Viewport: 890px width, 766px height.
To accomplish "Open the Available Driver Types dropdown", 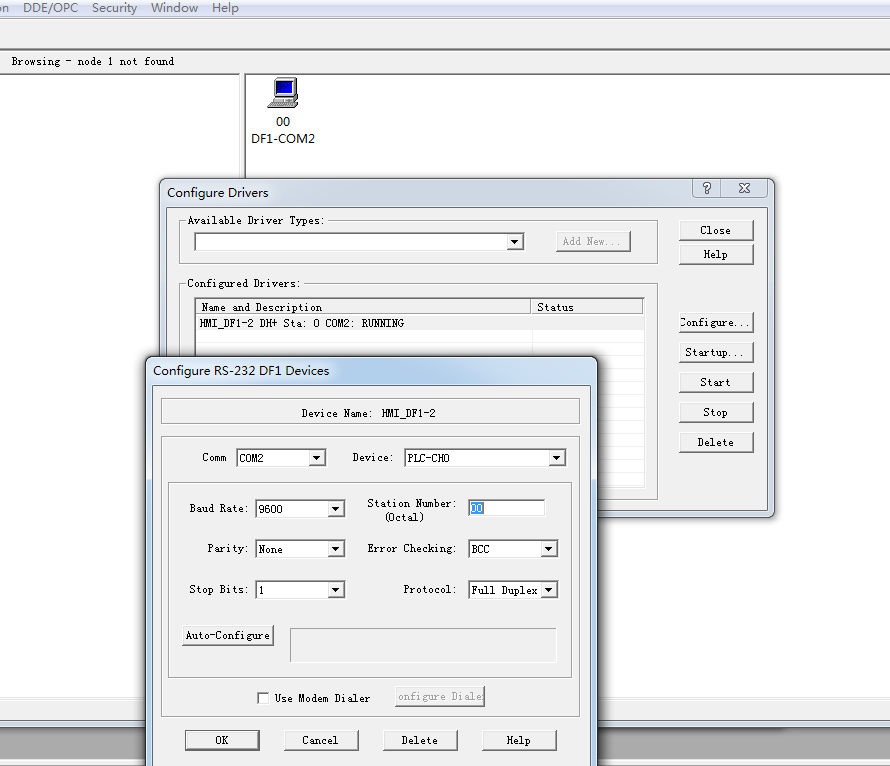I will click(515, 242).
